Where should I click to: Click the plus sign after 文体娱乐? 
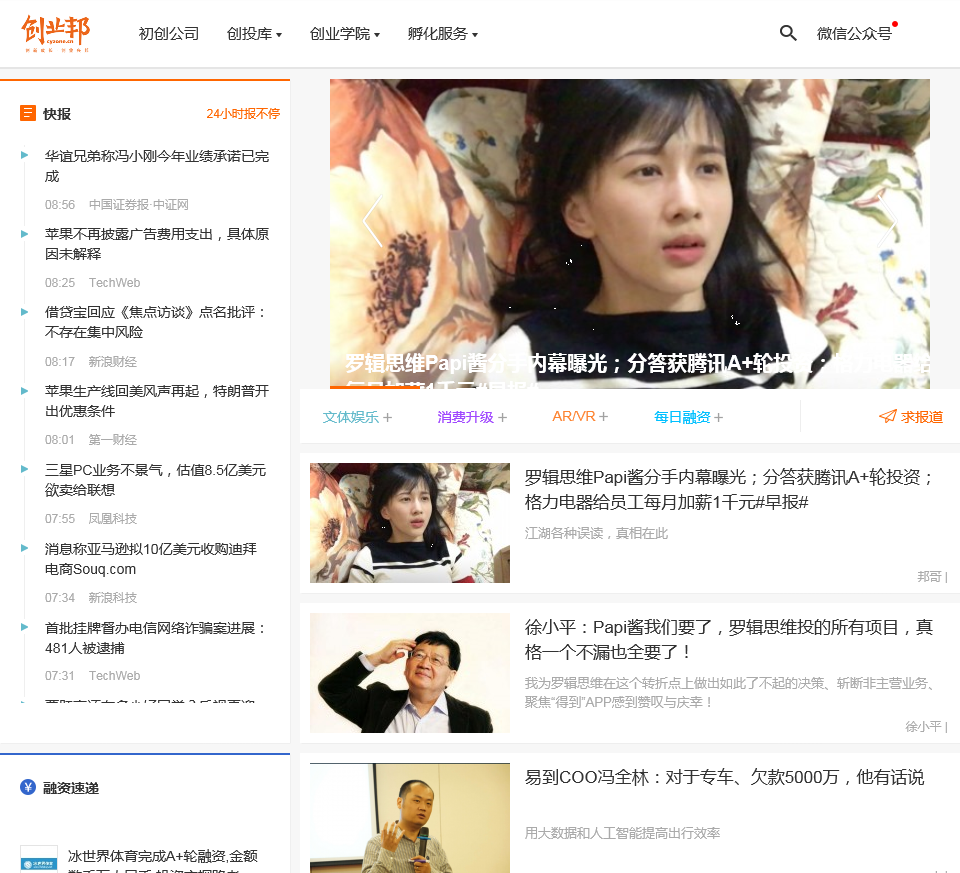point(388,418)
